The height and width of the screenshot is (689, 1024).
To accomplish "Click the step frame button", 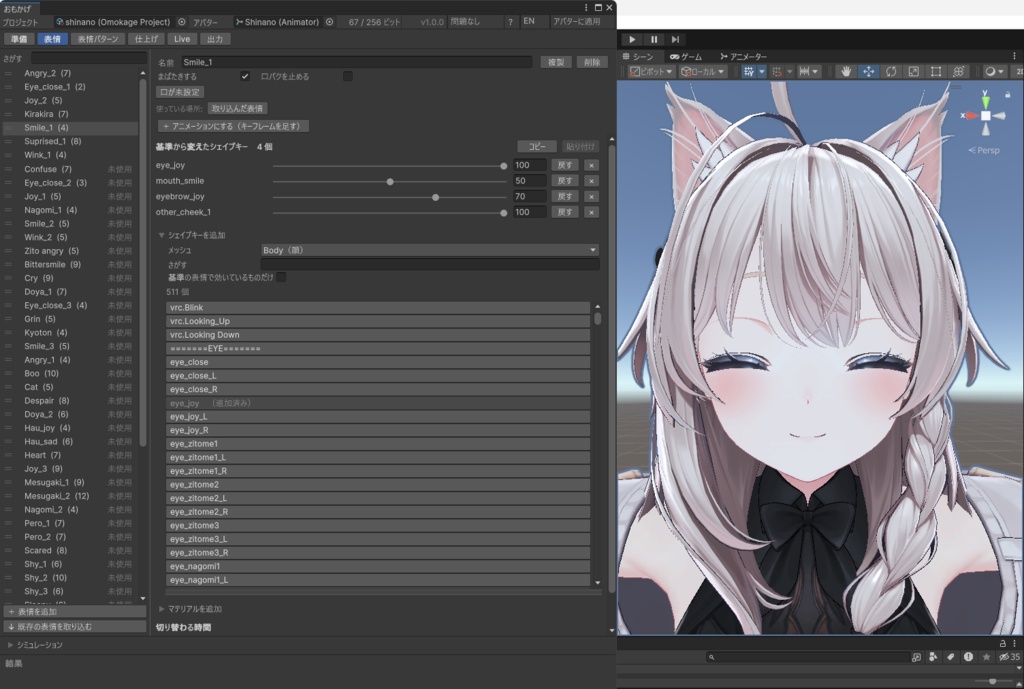I will (675, 39).
